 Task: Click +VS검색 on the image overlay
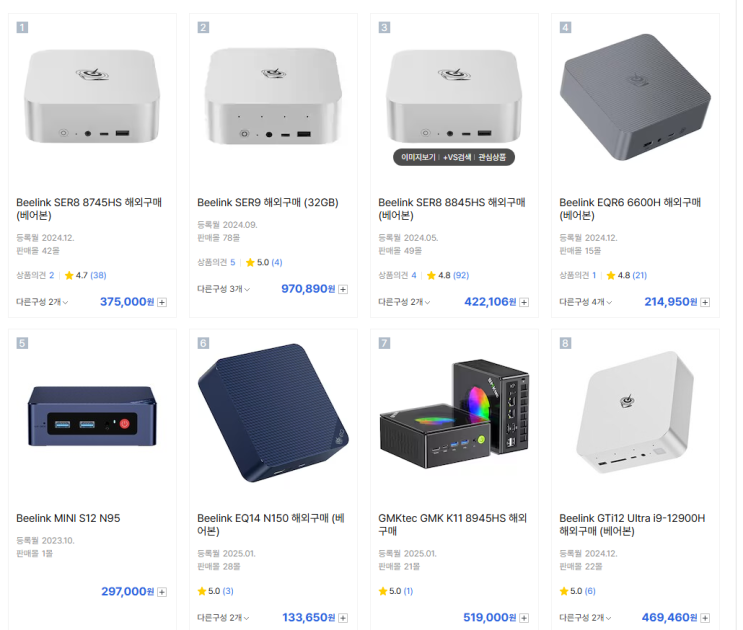(x=457, y=157)
